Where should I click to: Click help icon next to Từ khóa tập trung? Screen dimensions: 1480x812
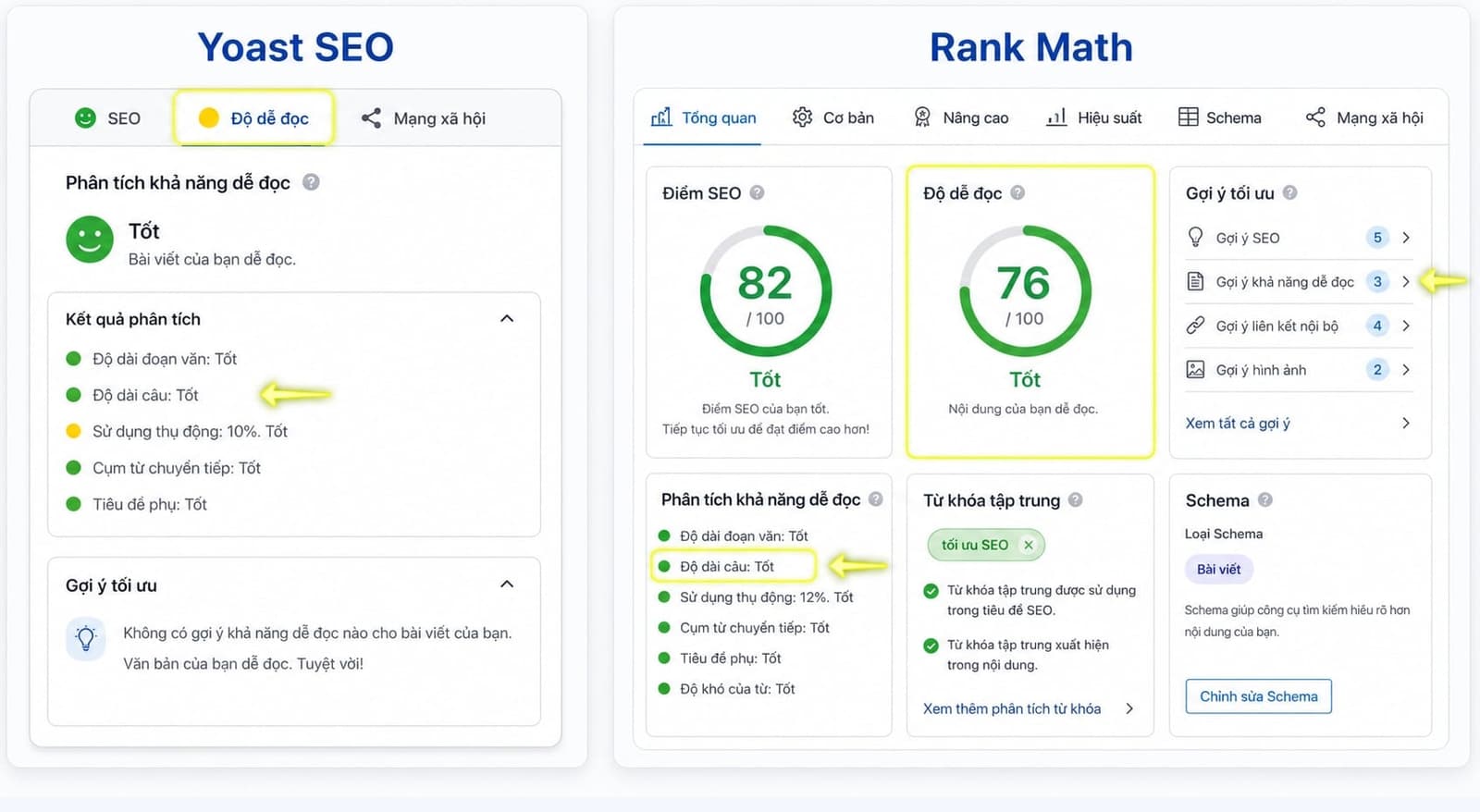point(1075,499)
